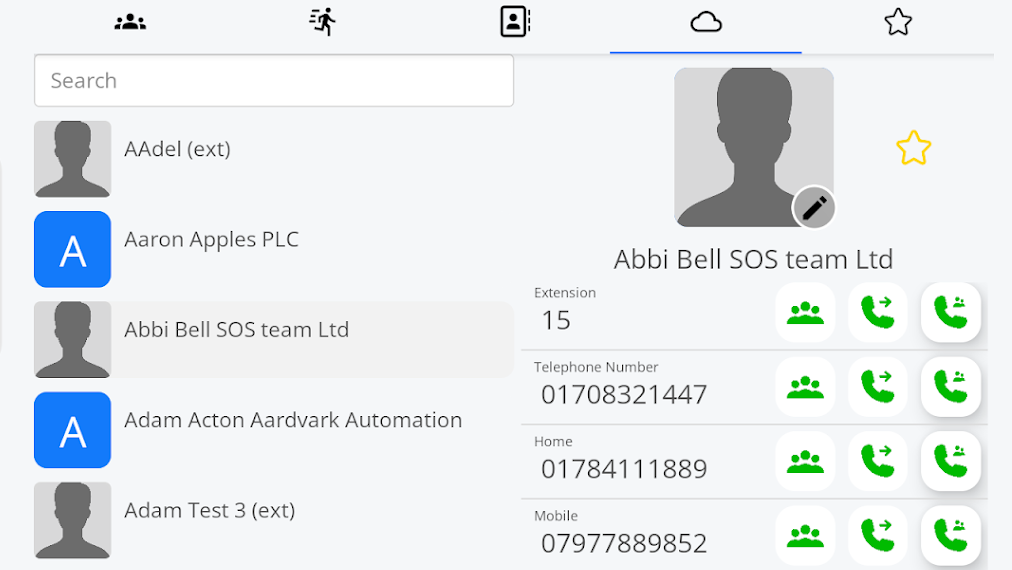The width and height of the screenshot is (1012, 570).
Task: Open the favourites star tab
Action: [x=898, y=22]
